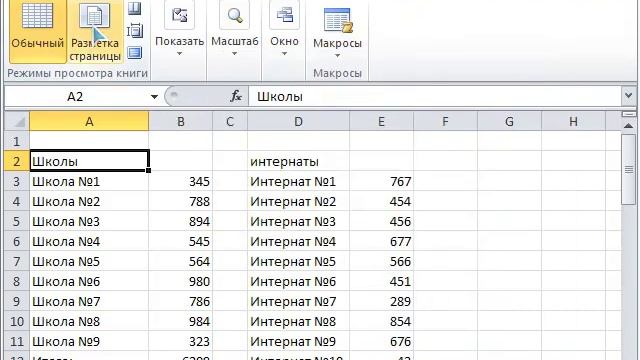Image resolution: width=640 pixels, height=360 pixels.
Task: Select row 8 header
Action: pos(17,281)
